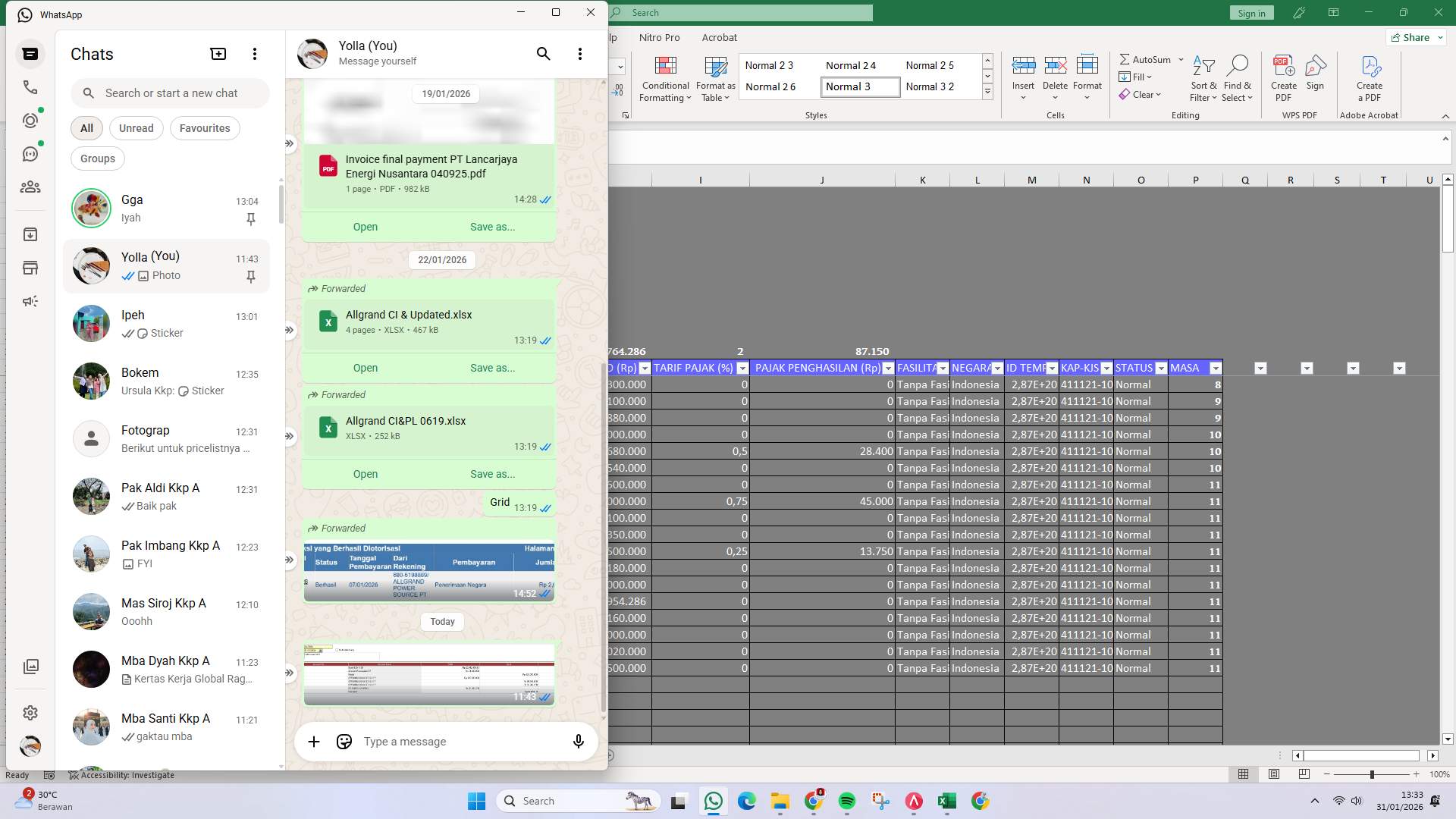Screen dimensions: 1456x819
Task: Click Save as for Allgrand CI&PL 0619.xlsx
Action: [492, 474]
